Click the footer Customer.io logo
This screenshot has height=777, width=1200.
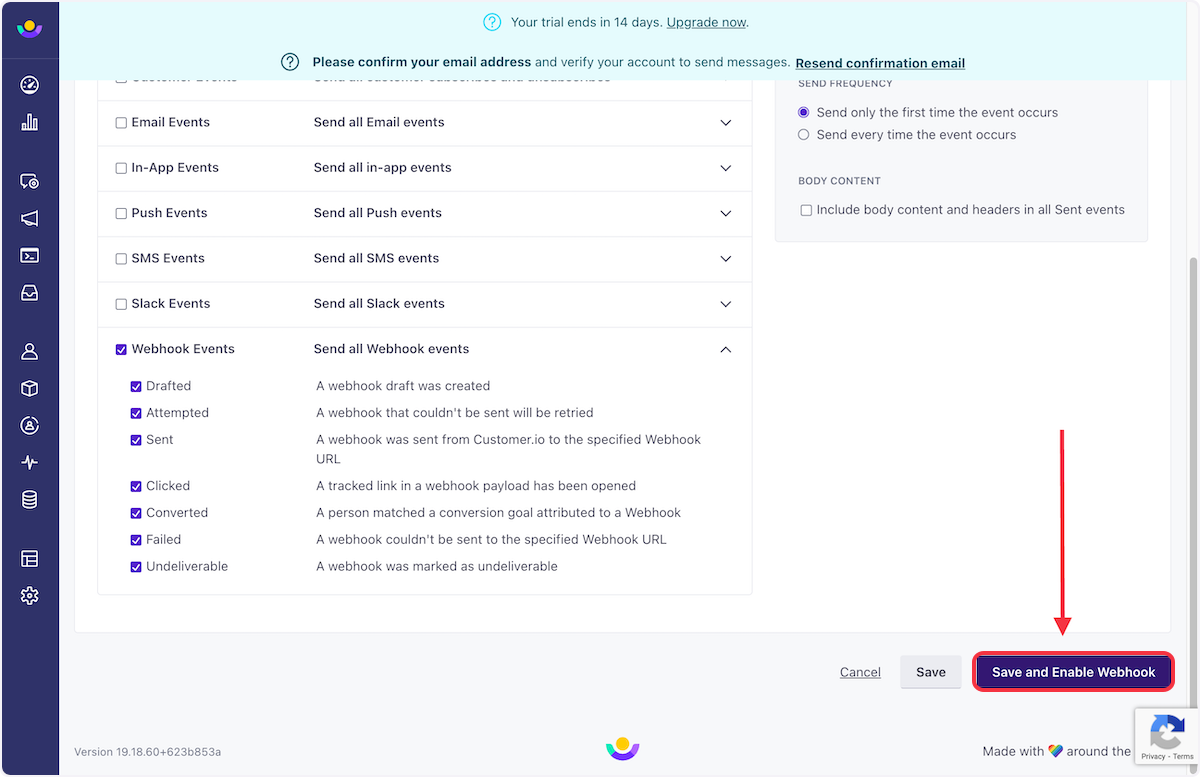point(622,749)
